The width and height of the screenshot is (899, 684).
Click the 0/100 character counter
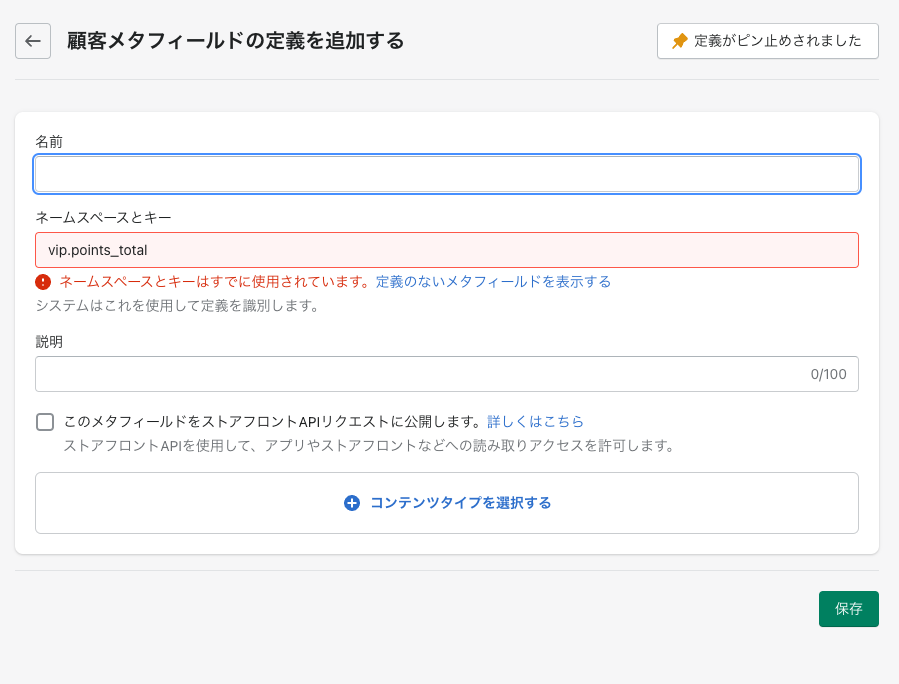[828, 374]
